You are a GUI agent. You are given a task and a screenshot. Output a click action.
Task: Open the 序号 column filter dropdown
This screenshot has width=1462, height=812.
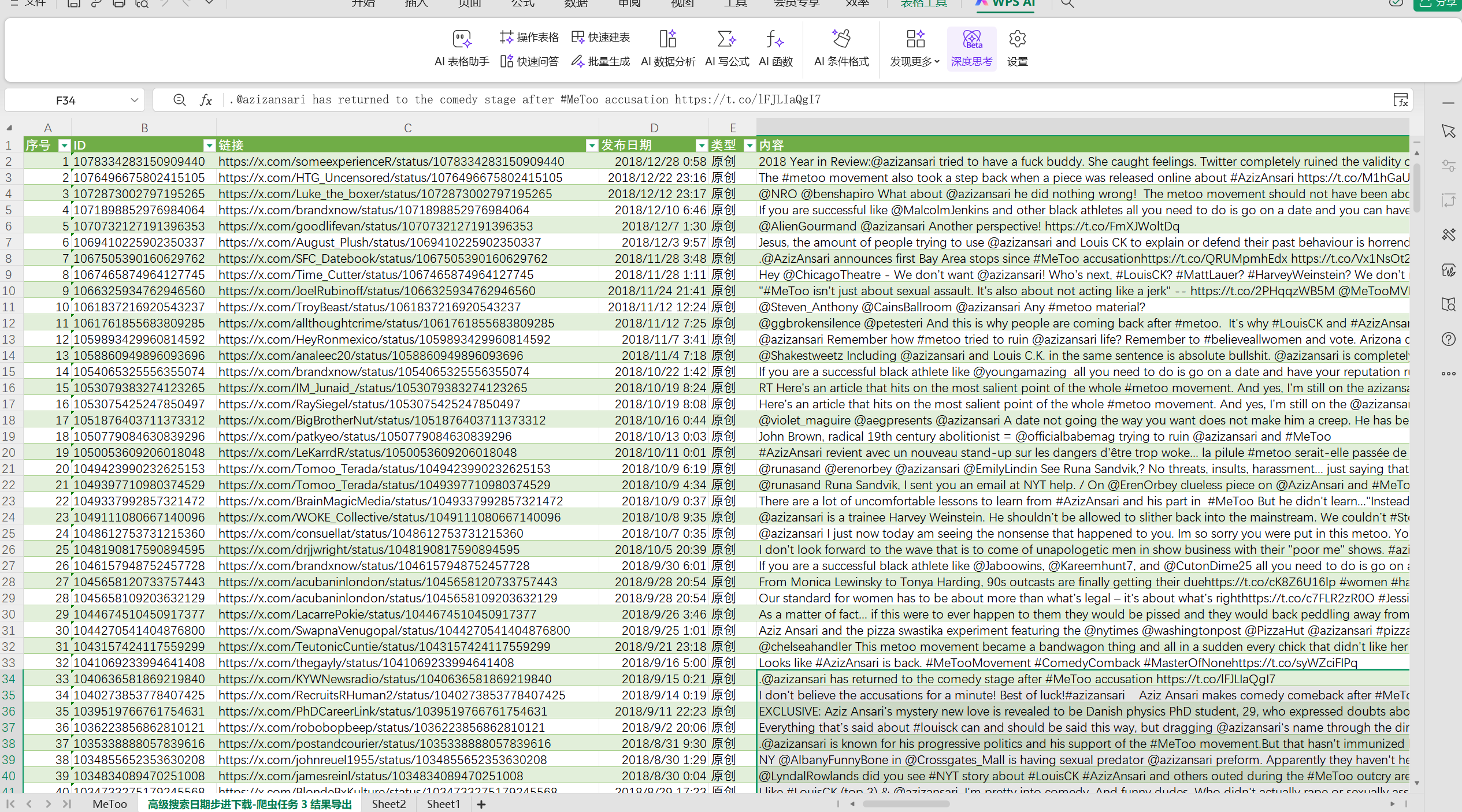point(64,146)
